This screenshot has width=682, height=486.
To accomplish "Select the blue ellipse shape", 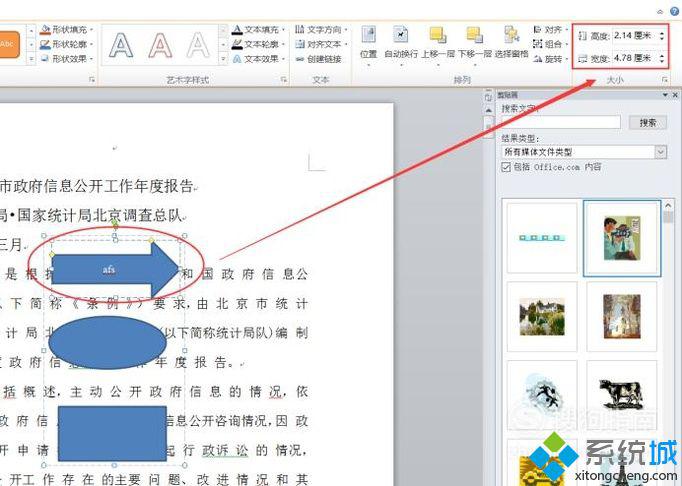I will (x=107, y=343).
